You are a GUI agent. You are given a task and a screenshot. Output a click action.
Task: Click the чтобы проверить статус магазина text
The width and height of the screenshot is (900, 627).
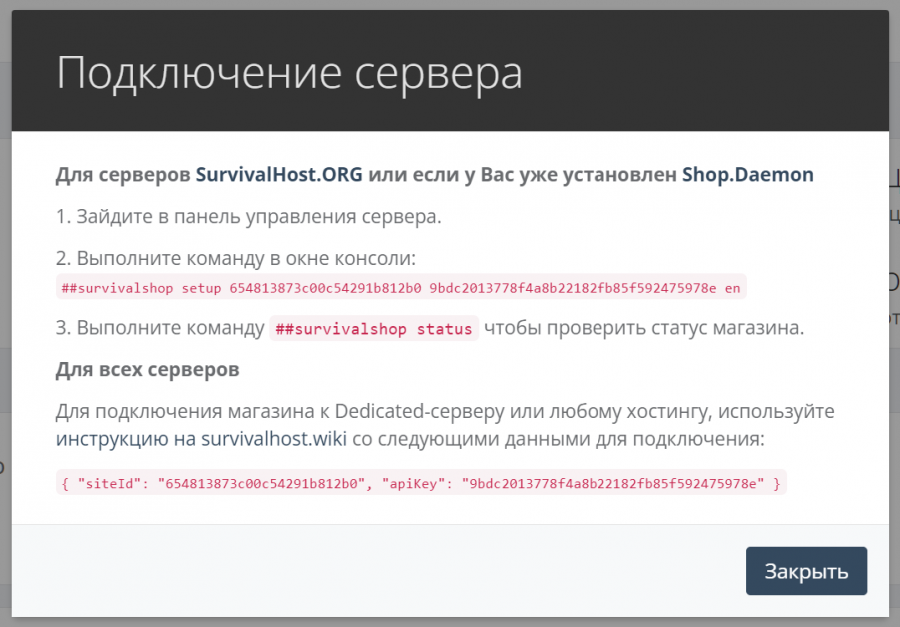(644, 328)
